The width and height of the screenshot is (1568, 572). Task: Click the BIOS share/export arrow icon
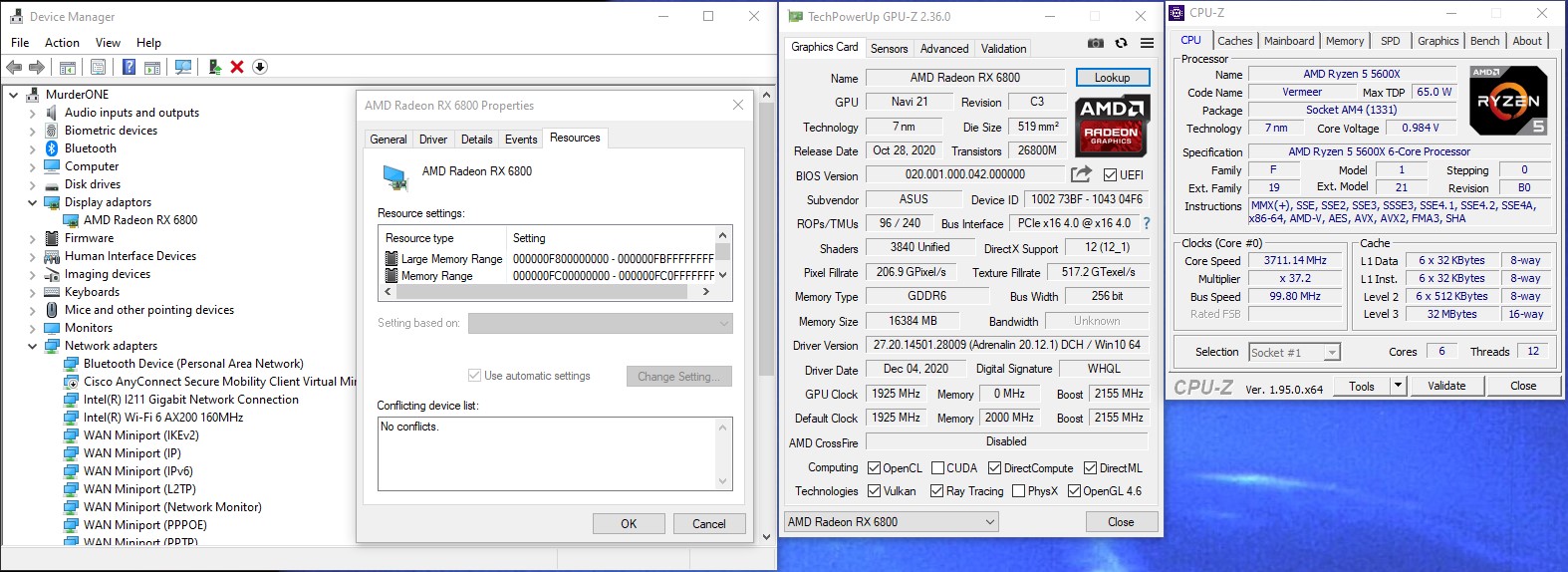point(1082,174)
